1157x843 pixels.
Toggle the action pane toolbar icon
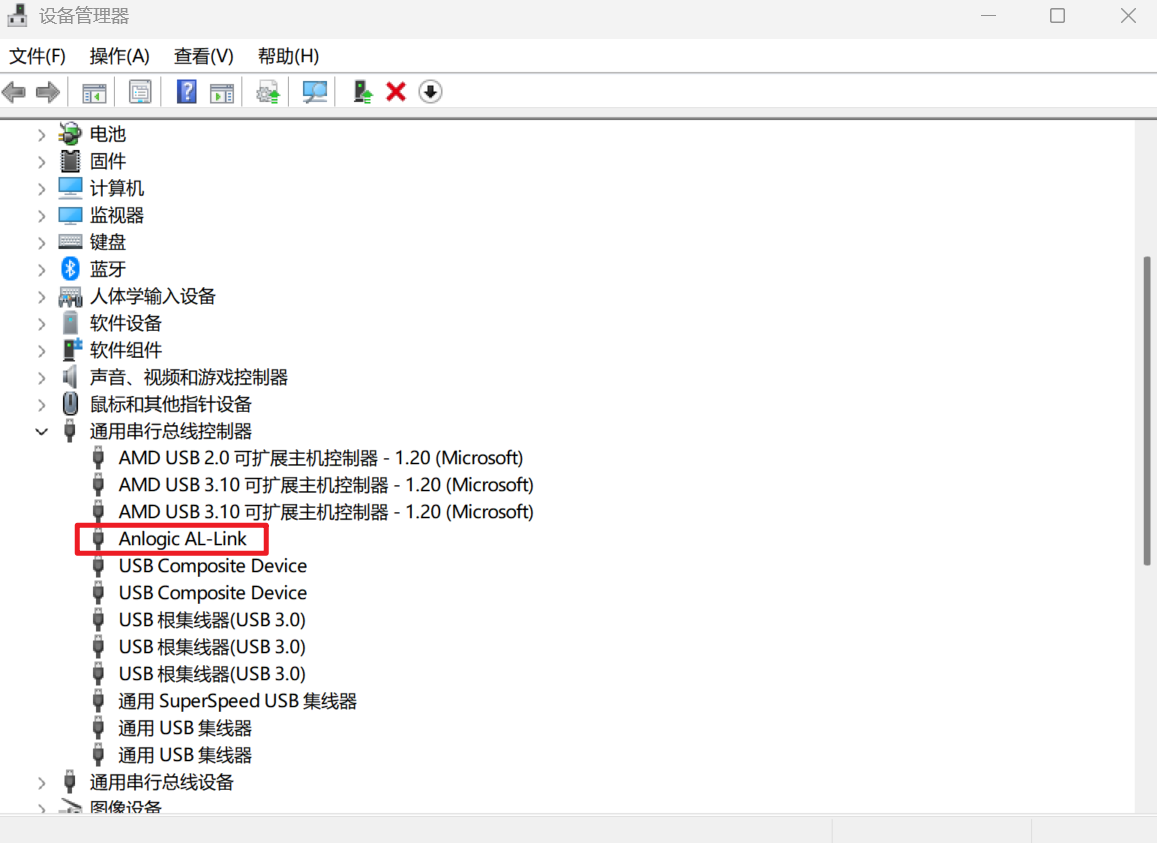[221, 93]
